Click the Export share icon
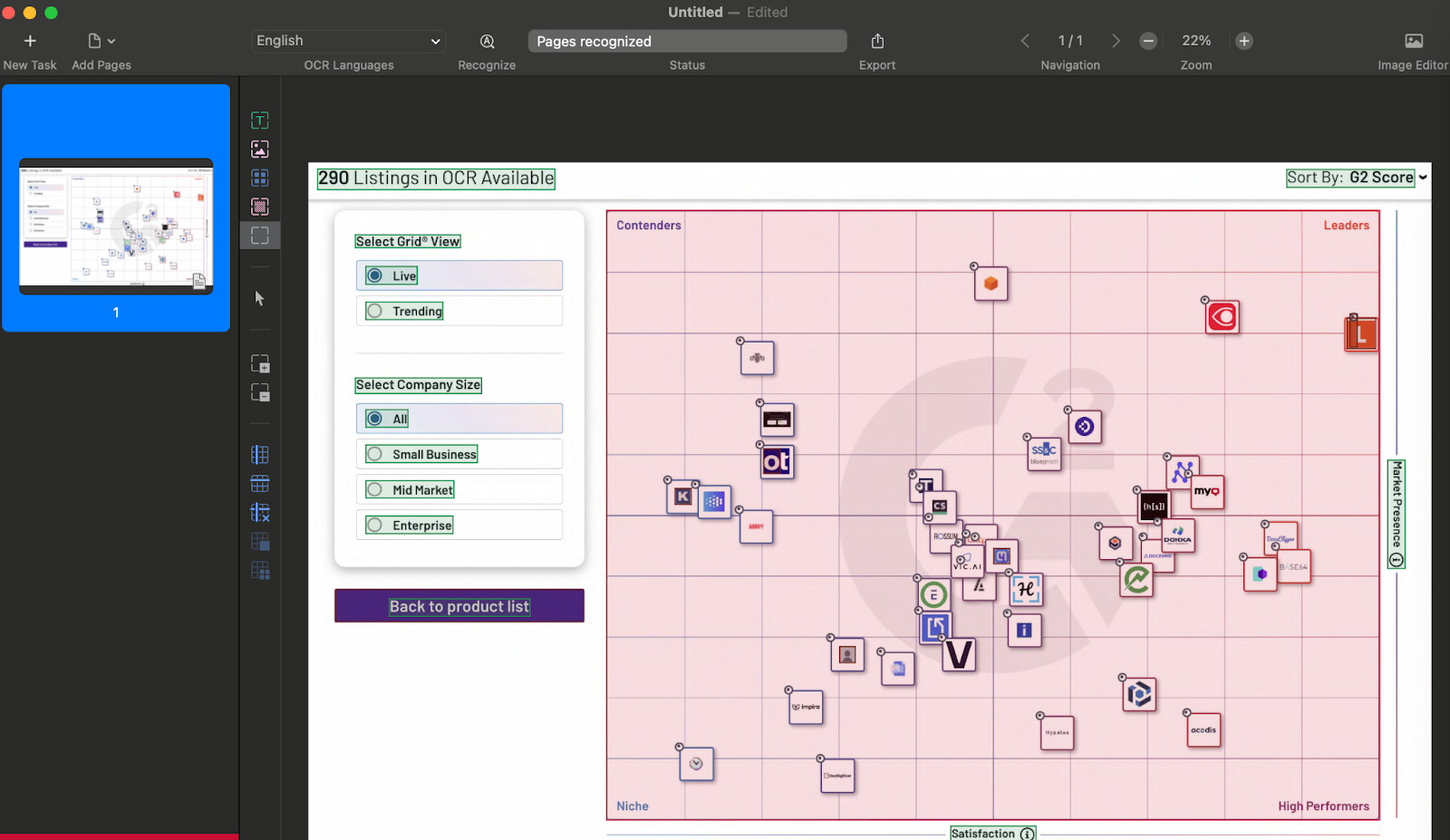The width and height of the screenshot is (1450, 840). pos(877,41)
